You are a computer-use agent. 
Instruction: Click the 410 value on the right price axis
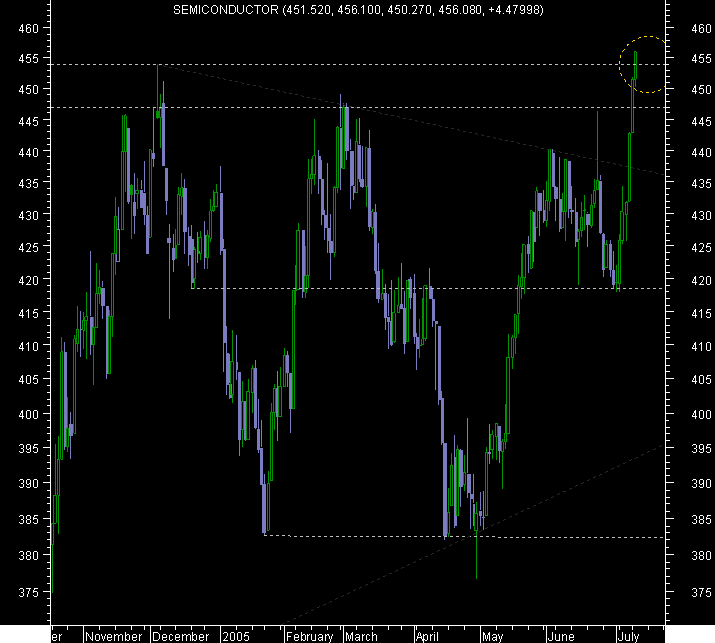701,346
